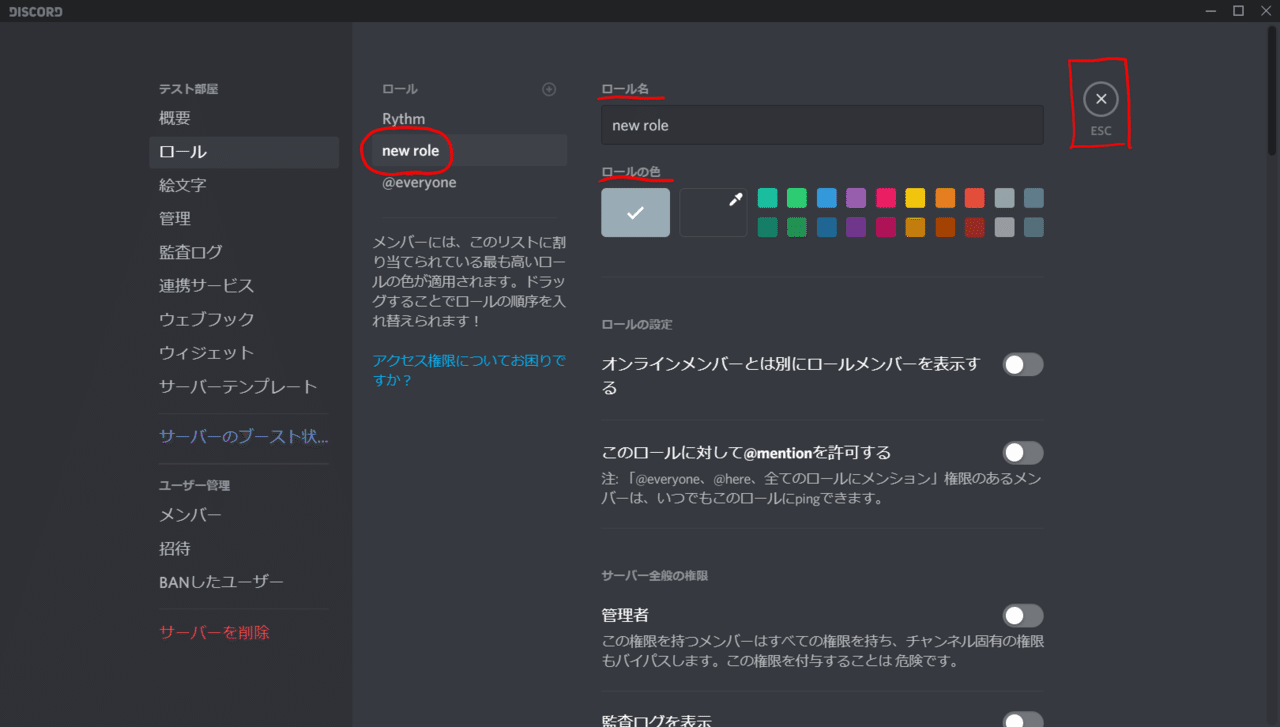Pick the yellow color swatch

[x=915, y=198]
